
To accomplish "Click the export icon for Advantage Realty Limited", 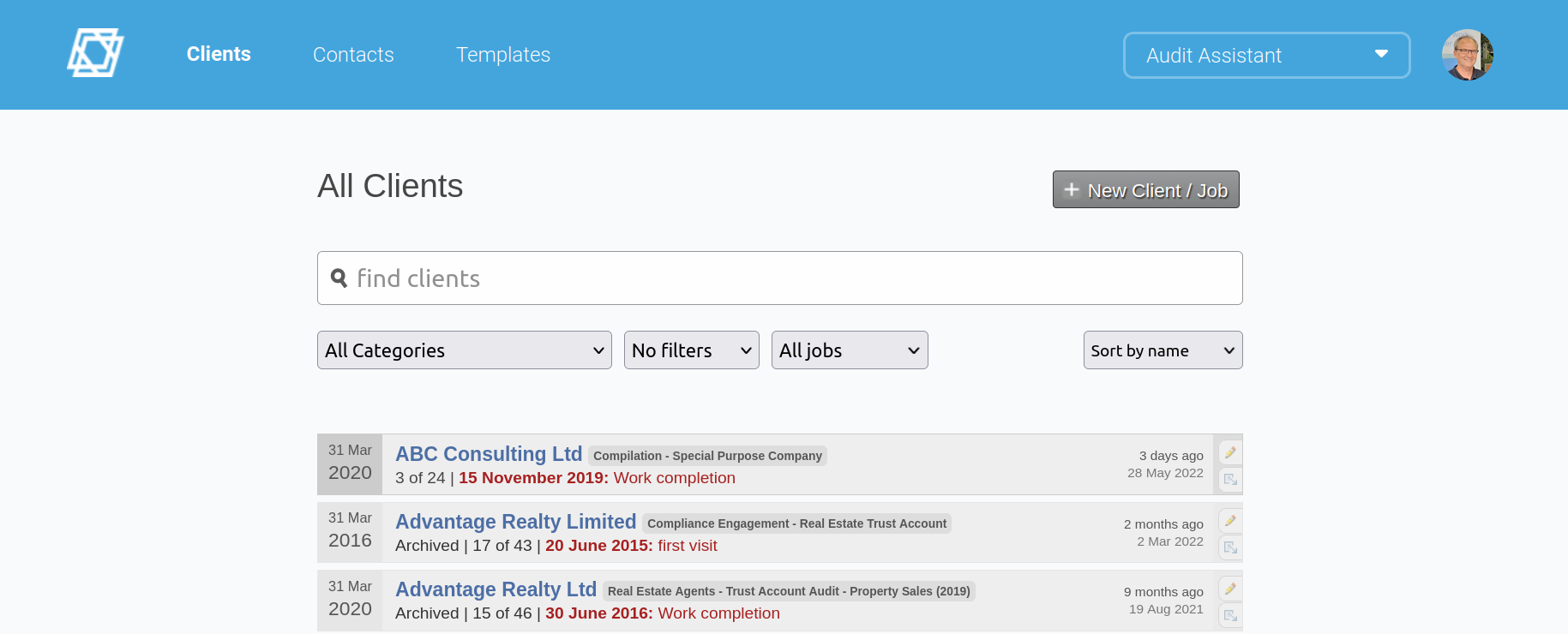I will coord(1230,547).
